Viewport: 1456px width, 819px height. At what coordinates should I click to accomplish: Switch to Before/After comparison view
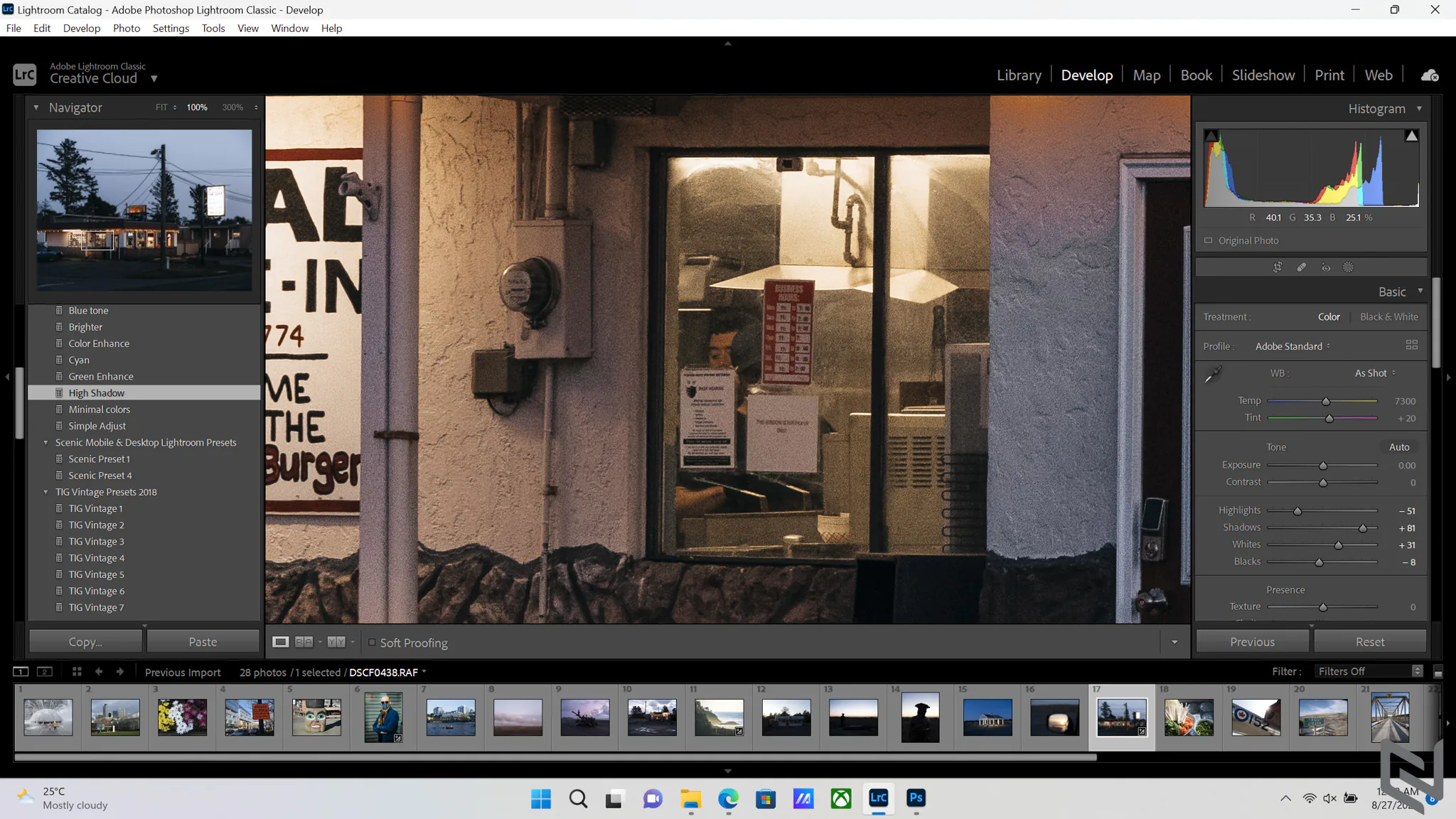pyautogui.click(x=304, y=642)
